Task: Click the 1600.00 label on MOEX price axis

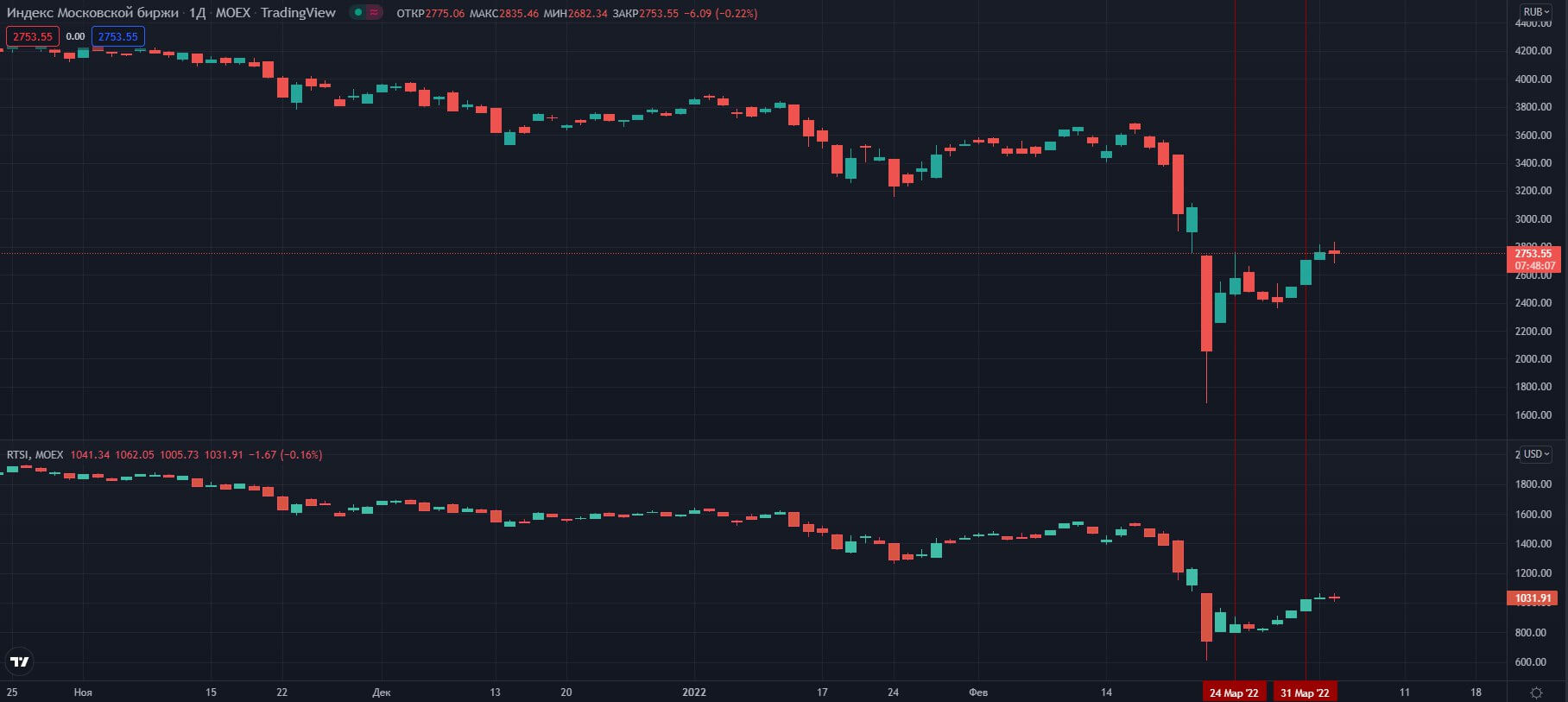Action: pos(1533,415)
